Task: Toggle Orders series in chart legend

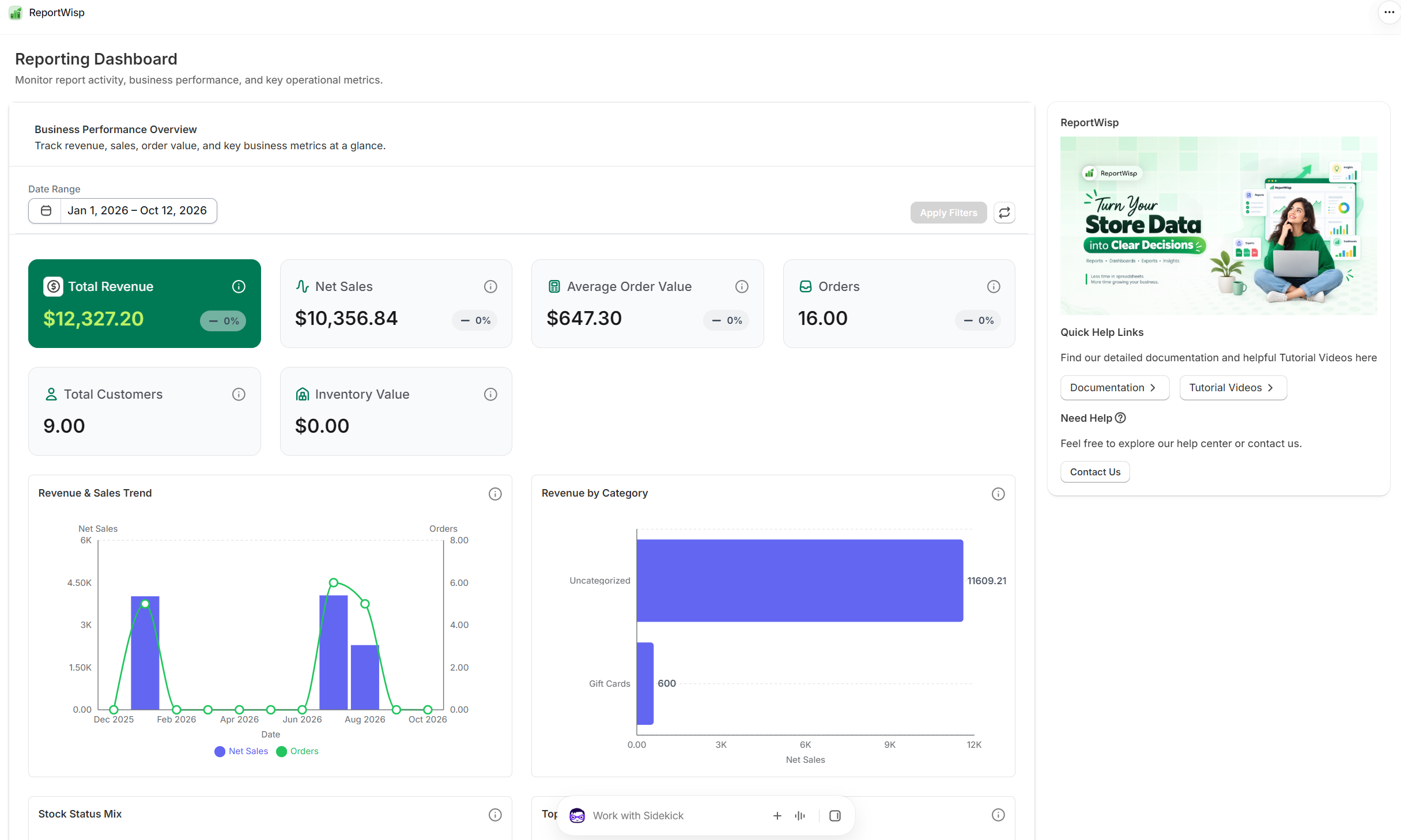Action: point(297,751)
